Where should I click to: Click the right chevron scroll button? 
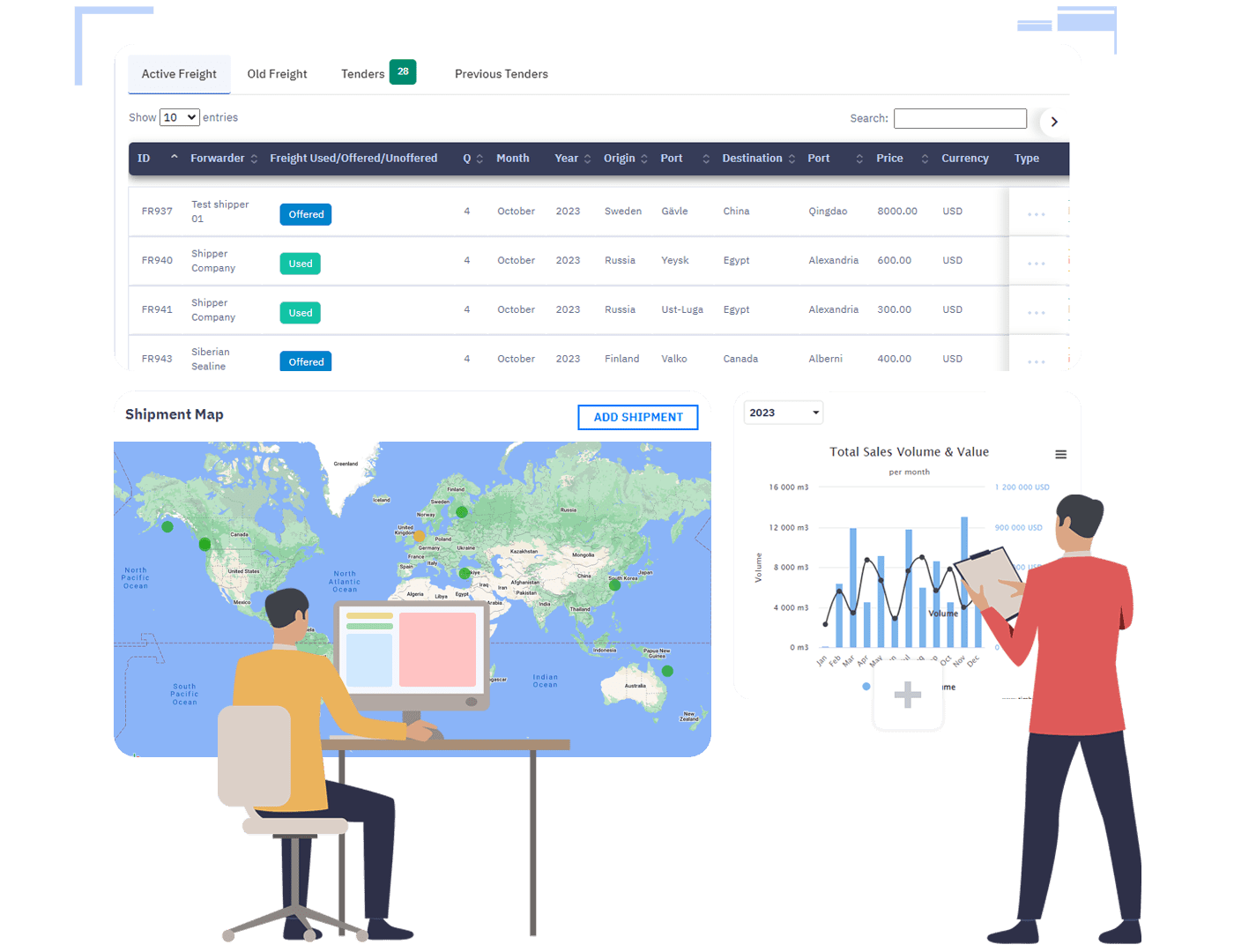point(1053,122)
